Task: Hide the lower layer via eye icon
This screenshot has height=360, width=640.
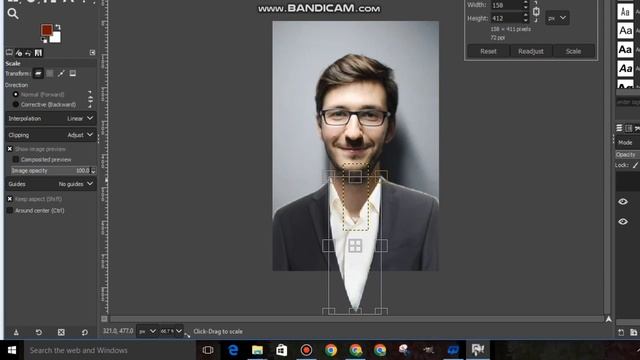Action: (623, 222)
